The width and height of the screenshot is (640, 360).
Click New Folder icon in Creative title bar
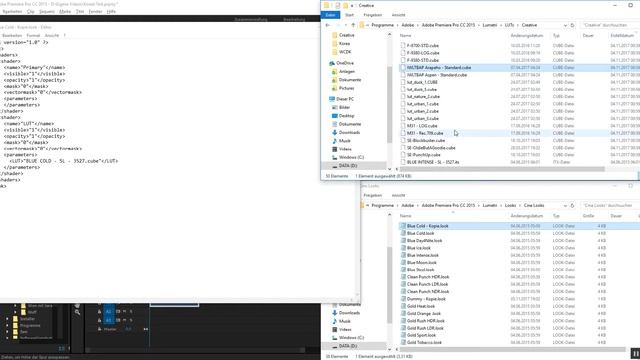point(345,5)
